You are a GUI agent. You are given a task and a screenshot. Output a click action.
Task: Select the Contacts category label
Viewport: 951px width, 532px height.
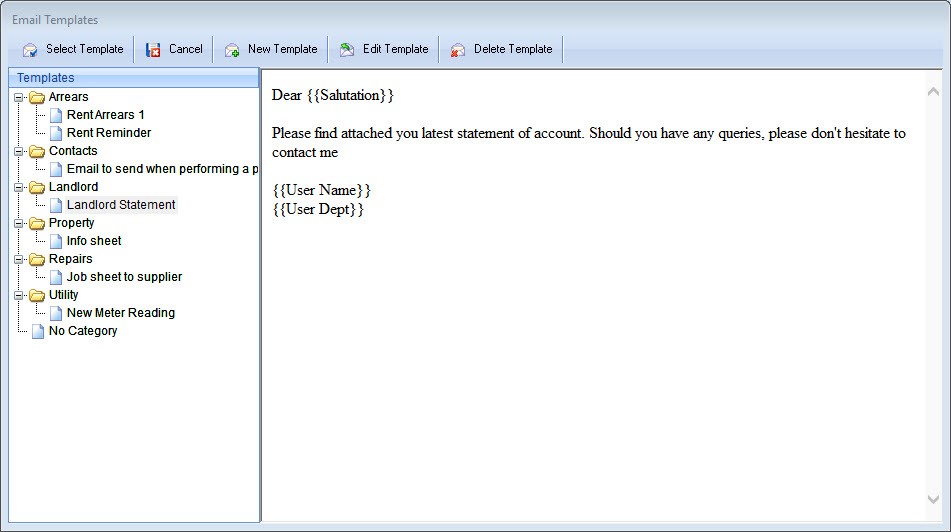tap(73, 151)
